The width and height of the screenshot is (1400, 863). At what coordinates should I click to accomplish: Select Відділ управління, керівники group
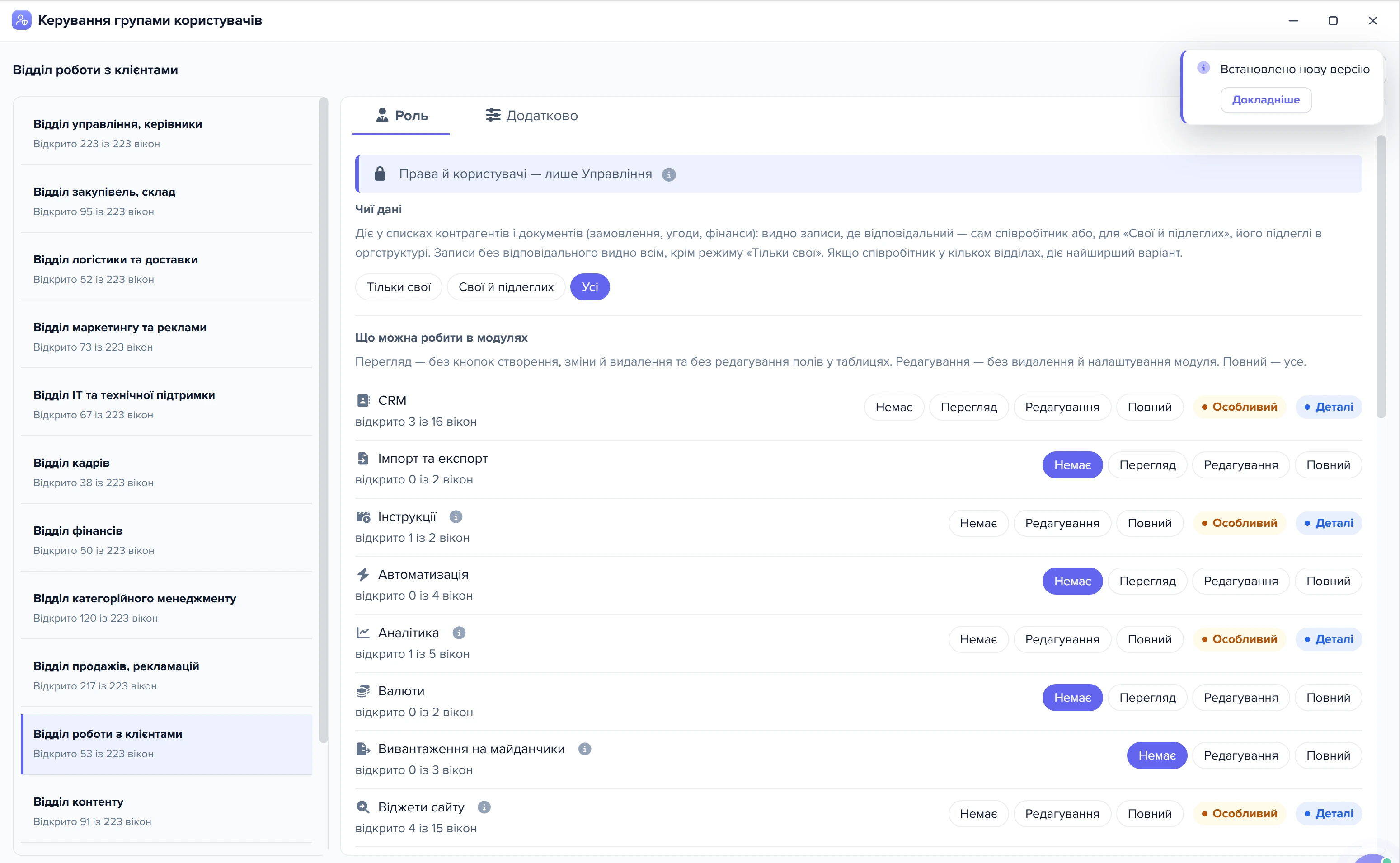[167, 134]
